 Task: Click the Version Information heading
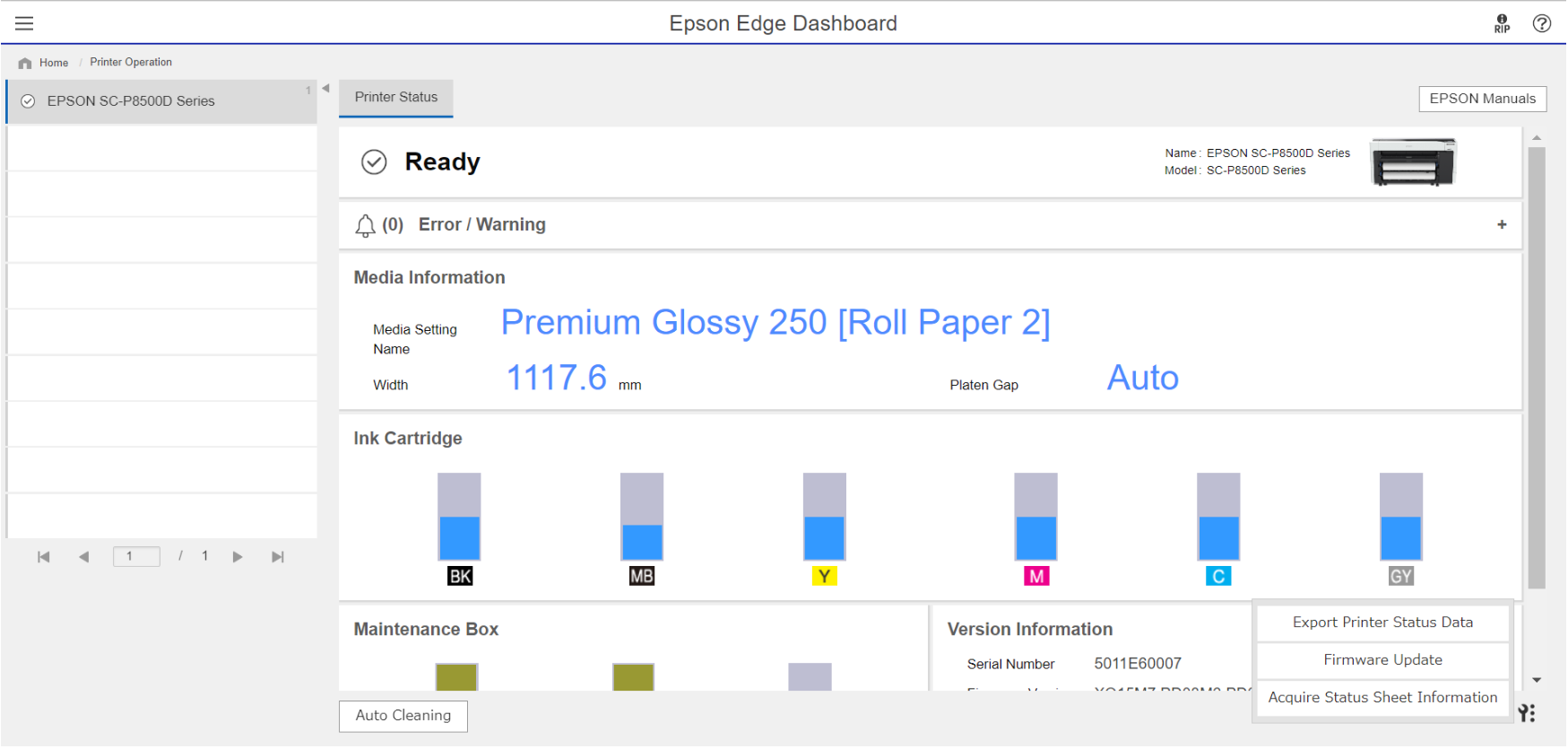tap(1030, 630)
